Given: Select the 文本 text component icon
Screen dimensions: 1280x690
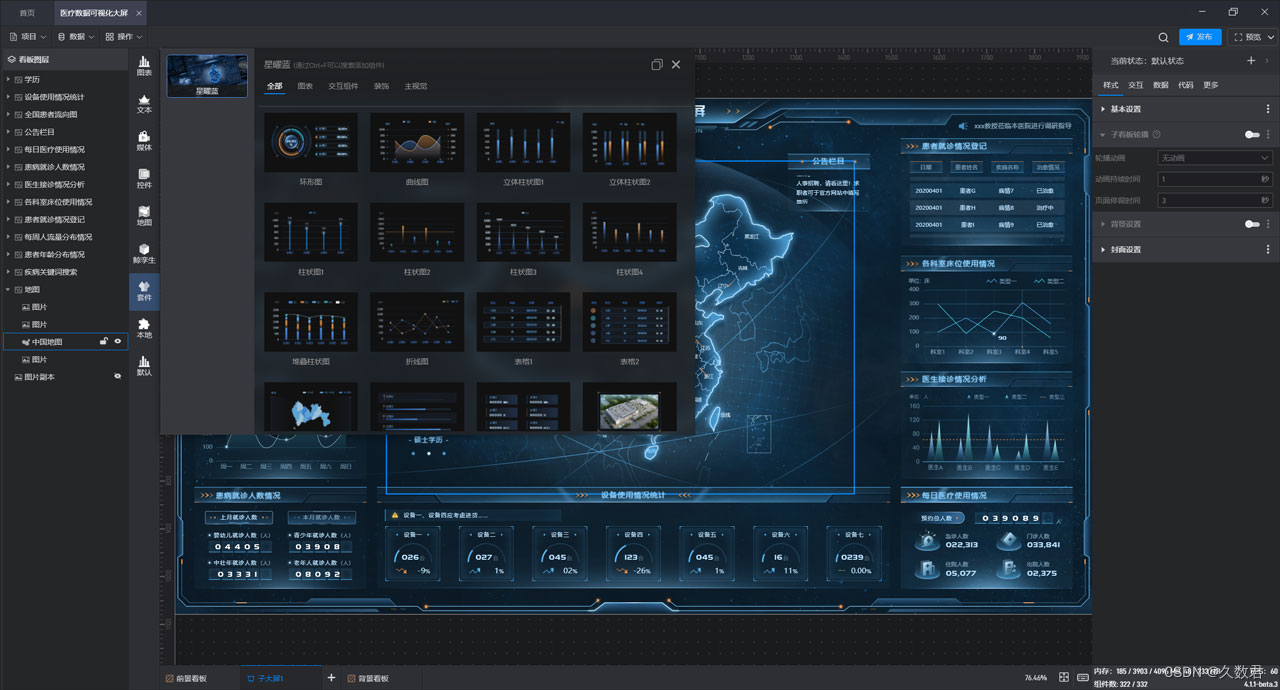Looking at the screenshot, I should coord(144,103).
